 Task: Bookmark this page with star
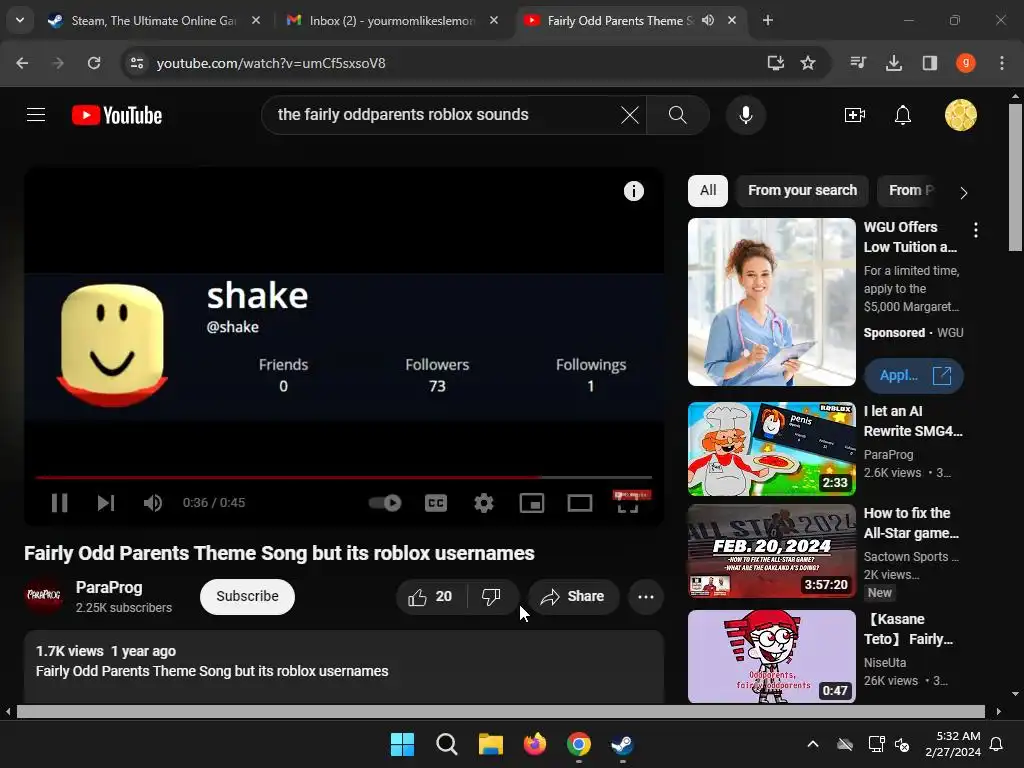(x=808, y=63)
